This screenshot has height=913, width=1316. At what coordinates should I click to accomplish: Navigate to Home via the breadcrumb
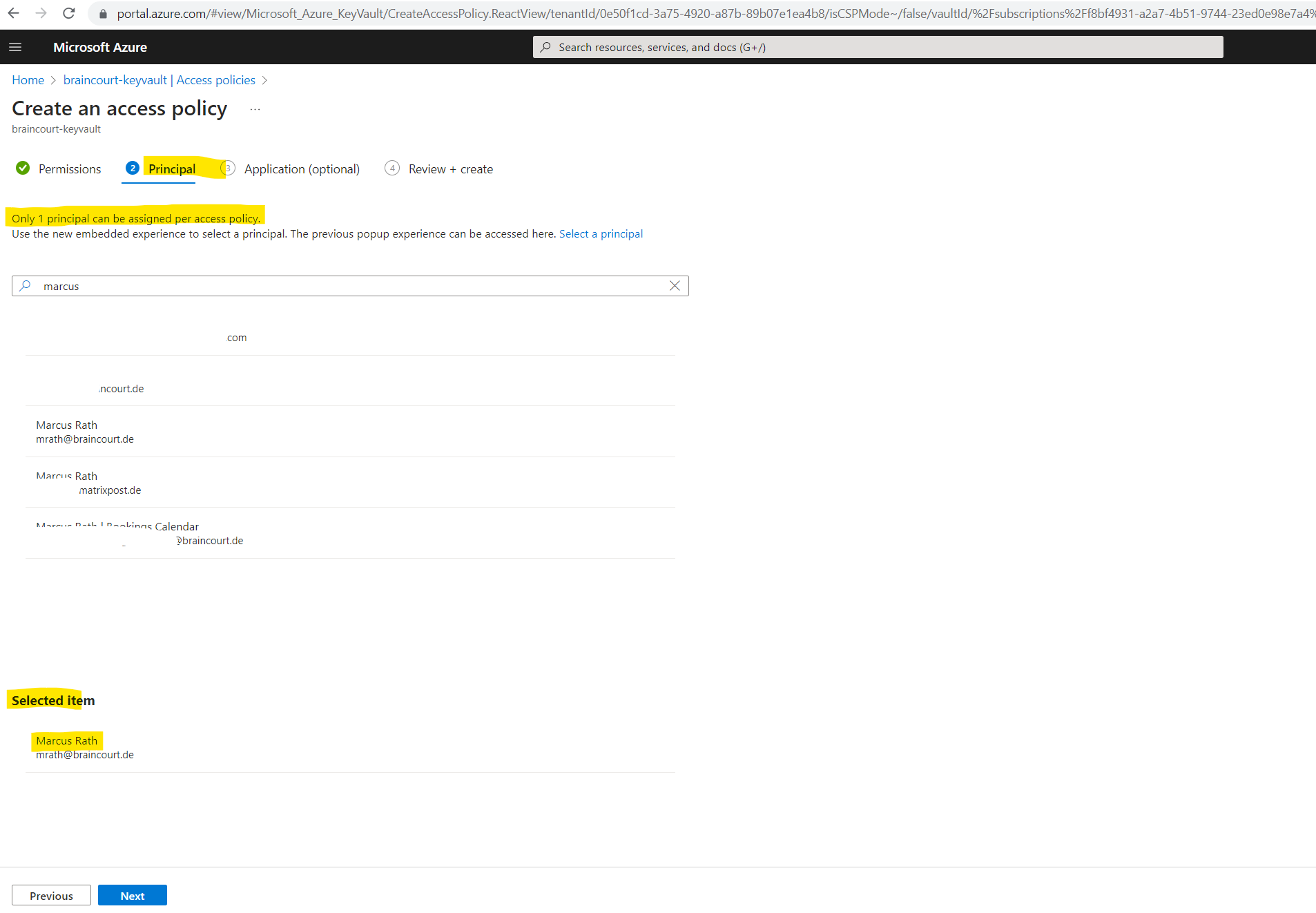[x=28, y=79]
